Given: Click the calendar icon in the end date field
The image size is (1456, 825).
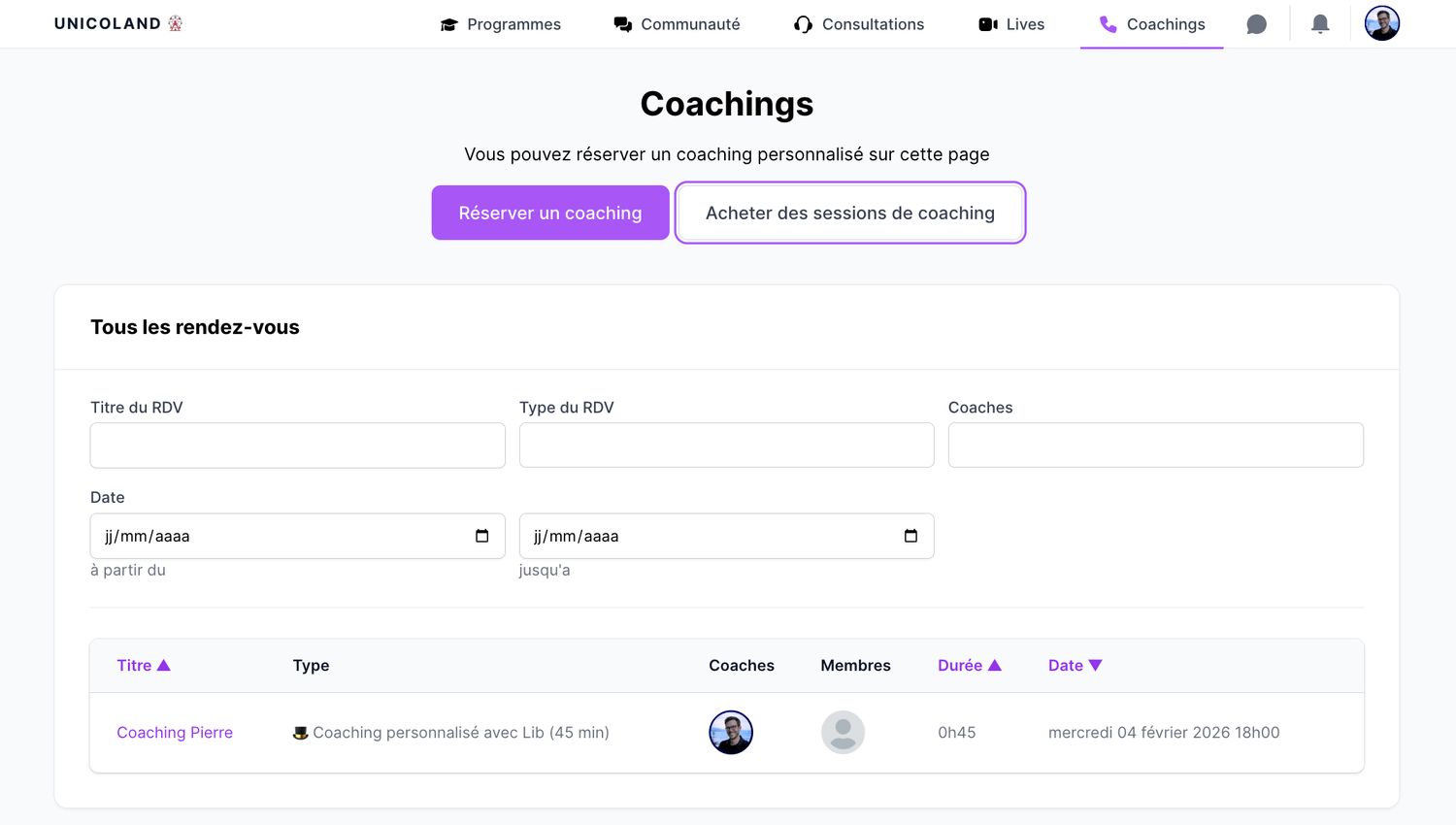Looking at the screenshot, I should [910, 536].
